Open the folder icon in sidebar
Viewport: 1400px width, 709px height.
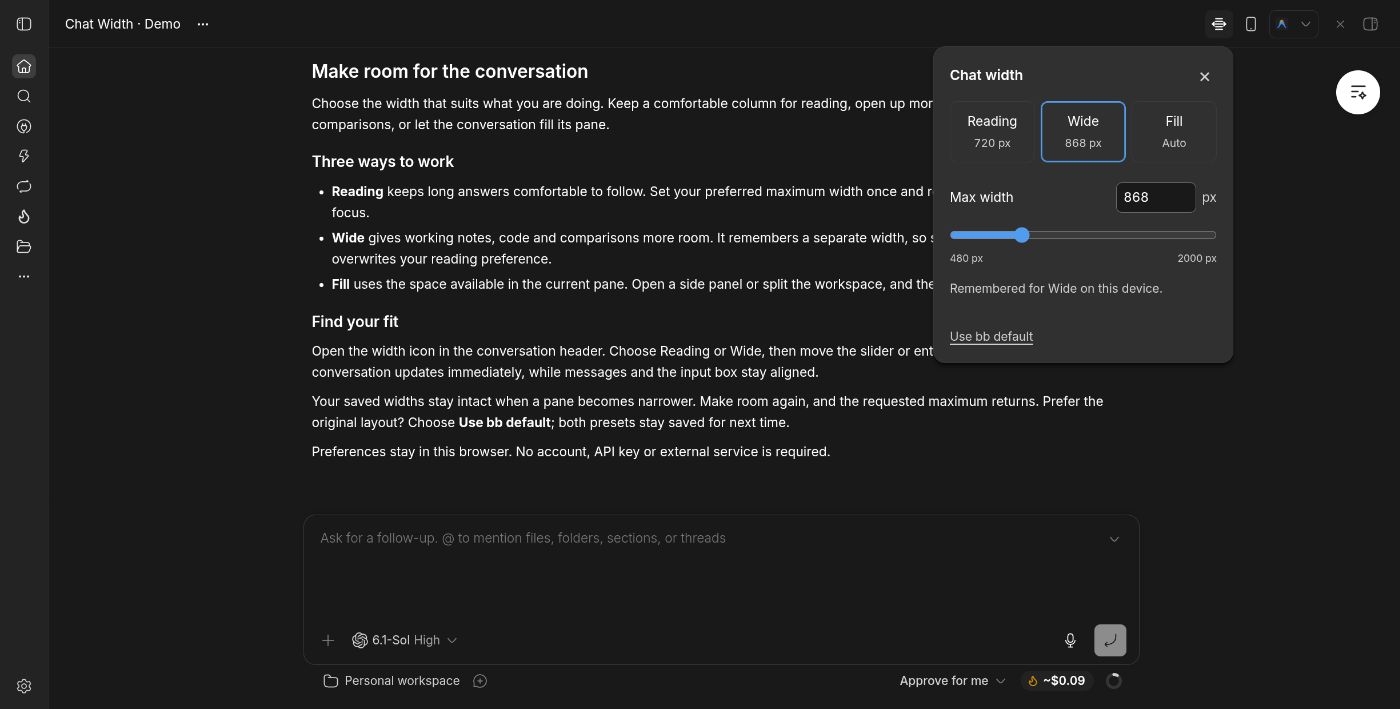[24, 246]
